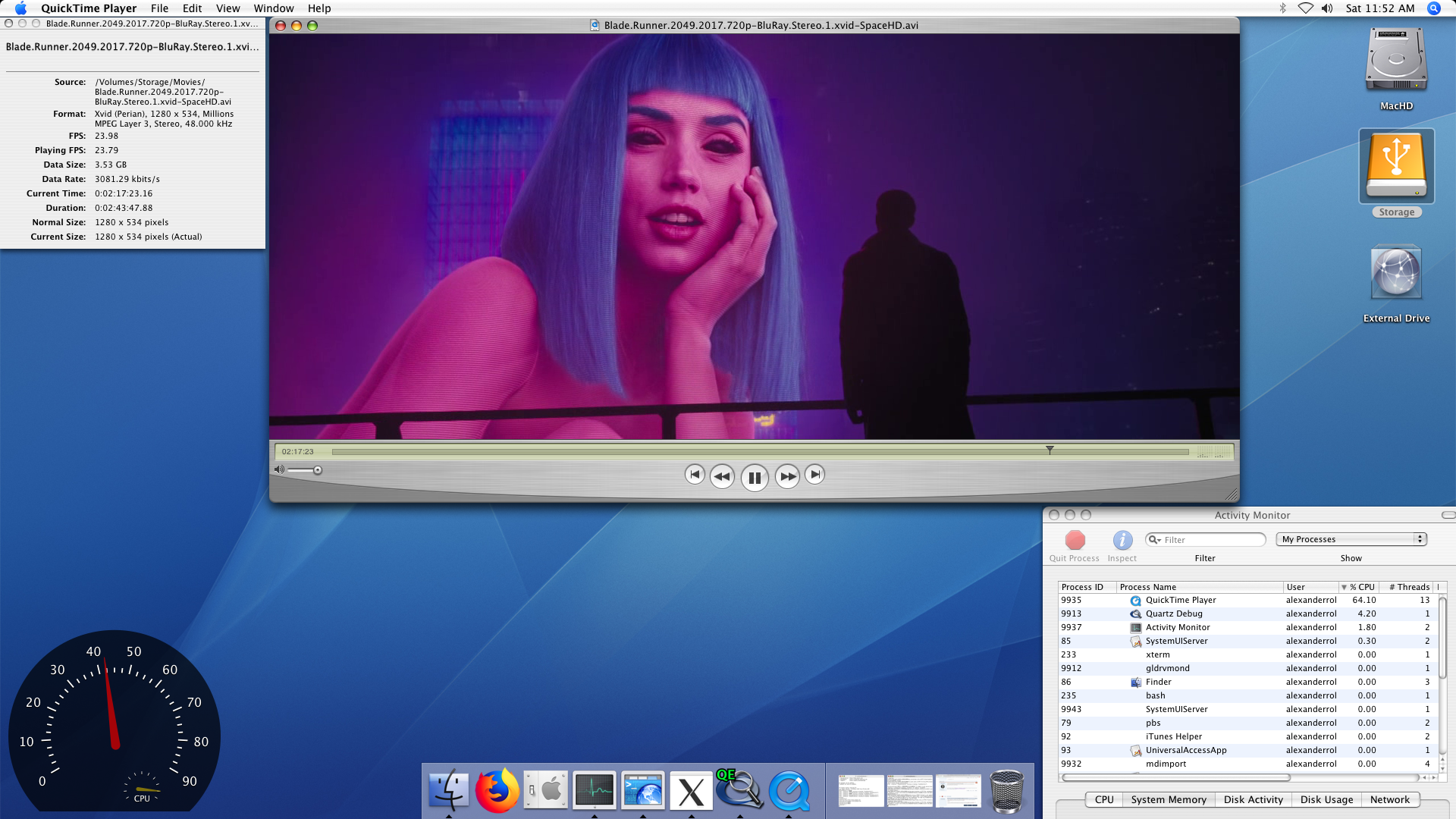Screen dimensions: 1456x819
Task: Launch Firefox from the Dock
Action: point(497,790)
